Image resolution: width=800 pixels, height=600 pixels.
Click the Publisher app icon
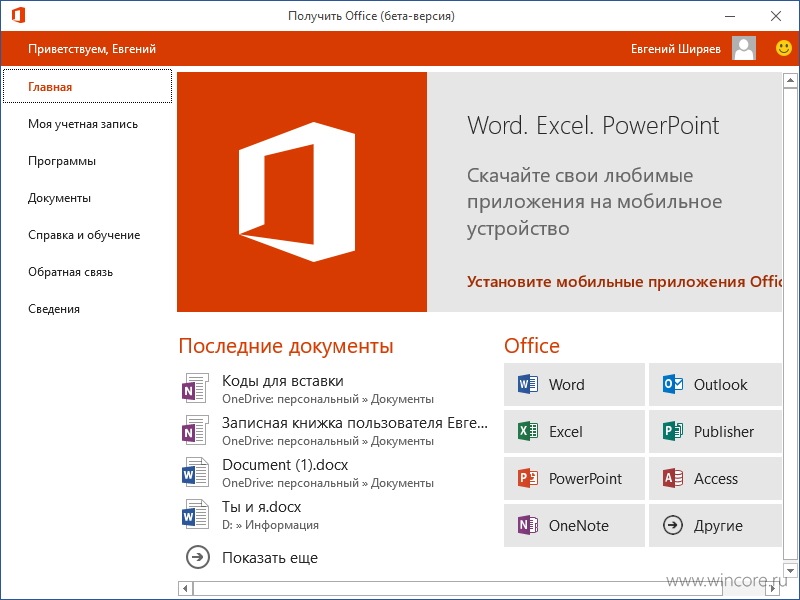pyautogui.click(x=672, y=431)
